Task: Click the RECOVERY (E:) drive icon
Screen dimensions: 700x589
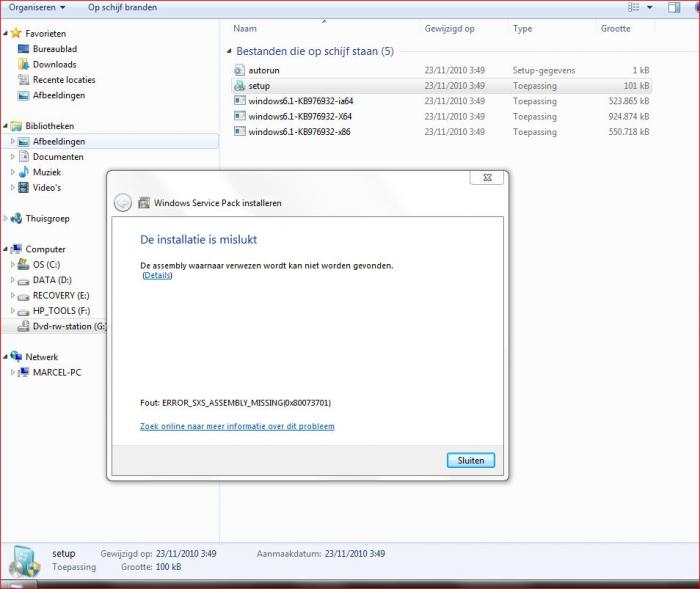Action: [x=24, y=296]
